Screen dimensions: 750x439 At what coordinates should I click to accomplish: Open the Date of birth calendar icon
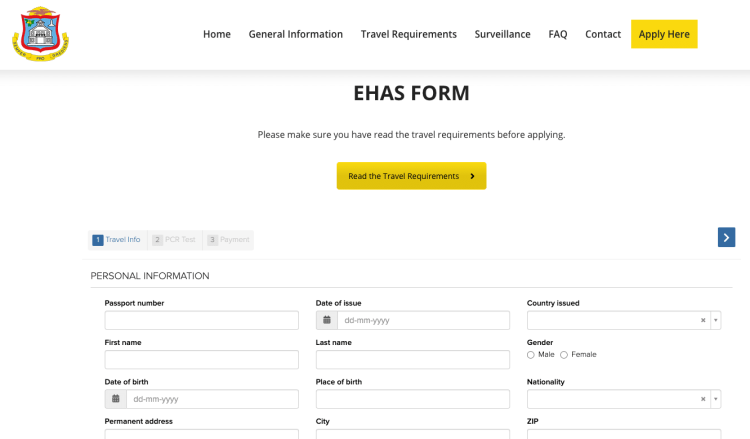(116, 399)
